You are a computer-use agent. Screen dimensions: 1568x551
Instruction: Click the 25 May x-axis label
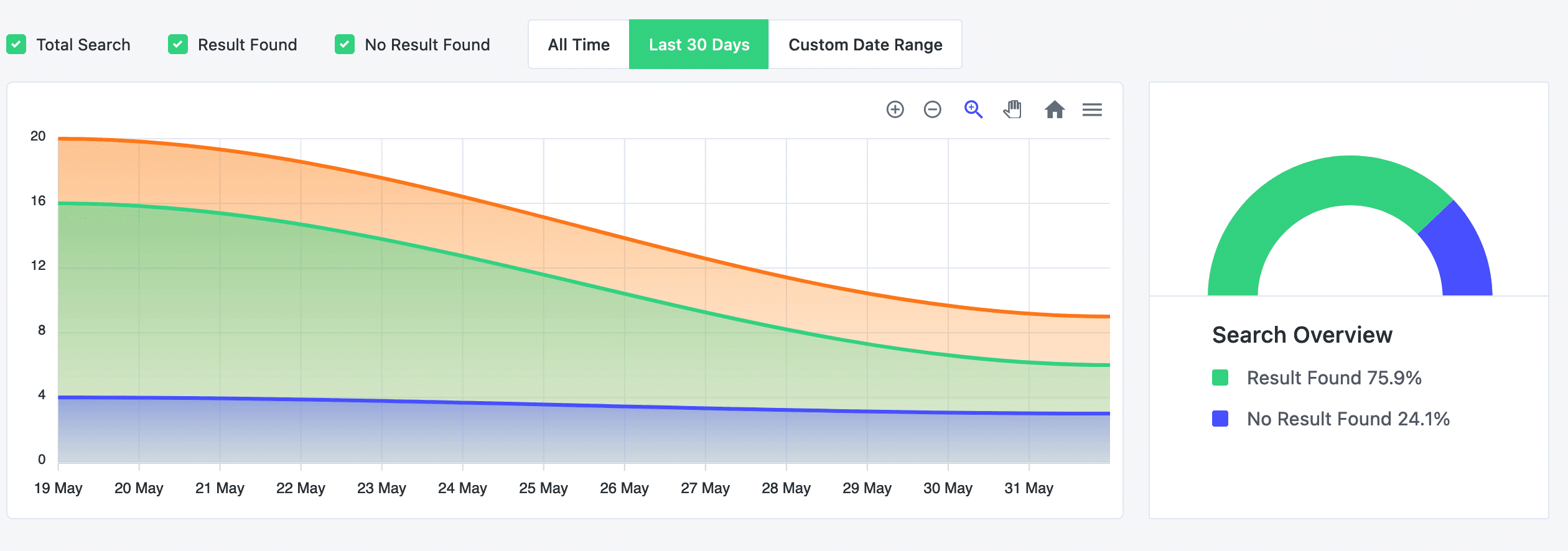point(543,488)
